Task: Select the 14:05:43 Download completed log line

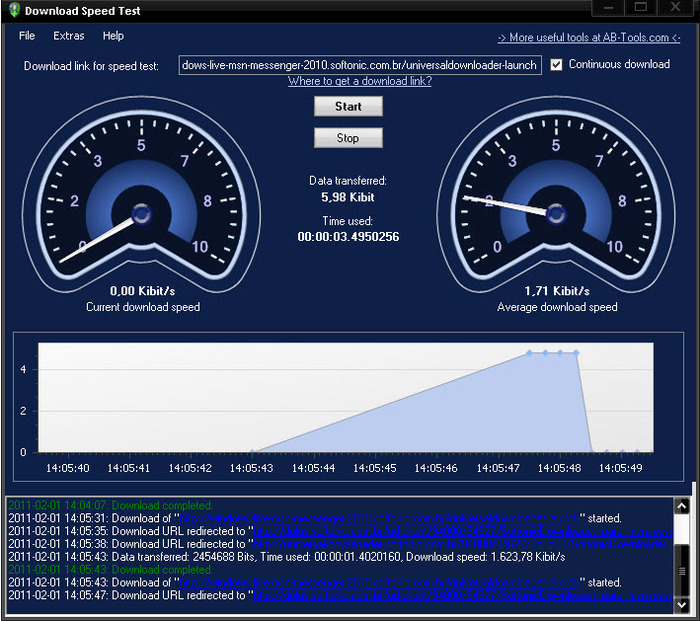Action: 110,570
